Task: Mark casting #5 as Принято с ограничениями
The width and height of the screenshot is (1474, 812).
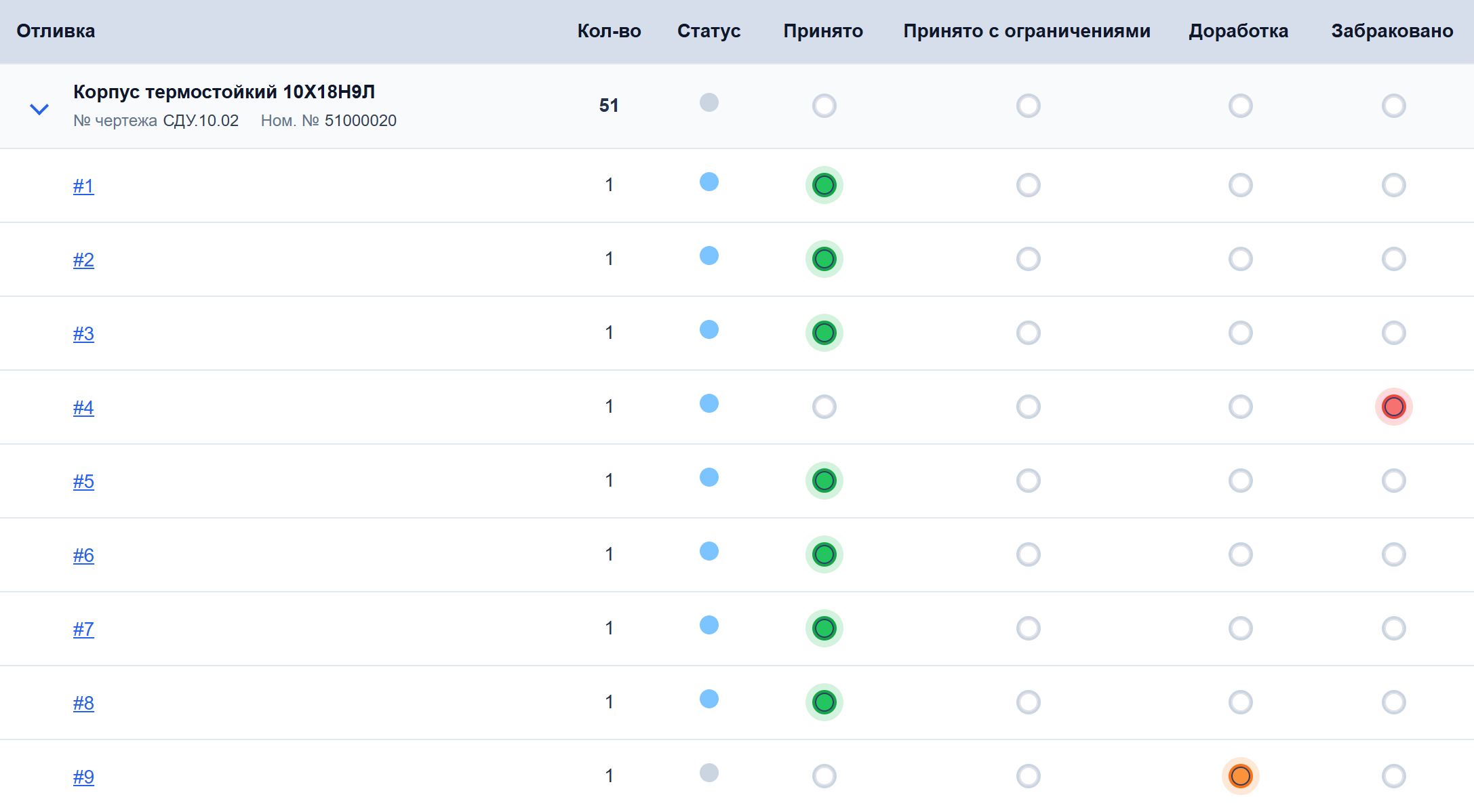Action: click(1029, 481)
